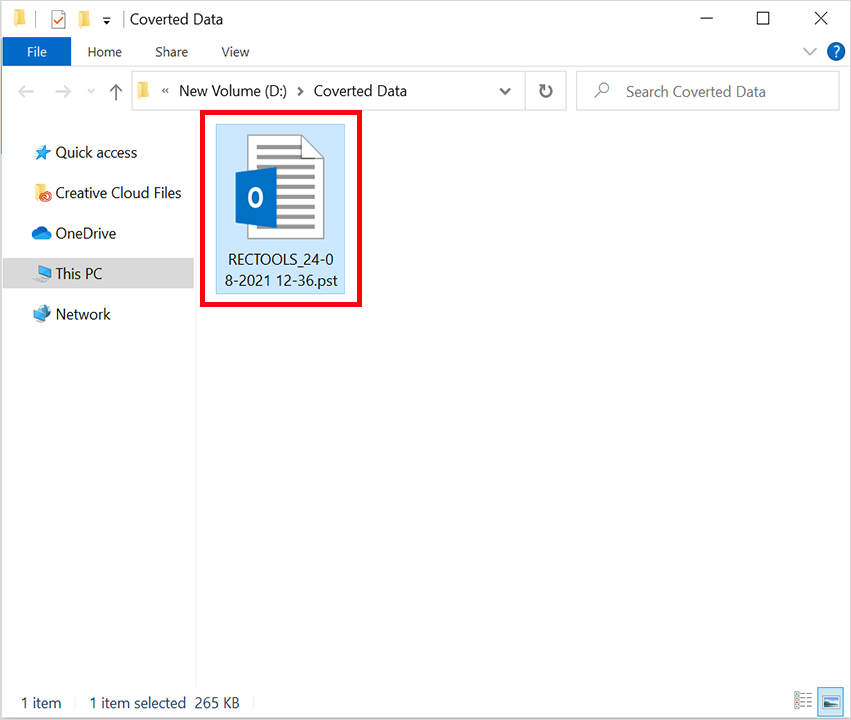Open the Share ribbon tab
The image size is (851, 720).
click(172, 52)
